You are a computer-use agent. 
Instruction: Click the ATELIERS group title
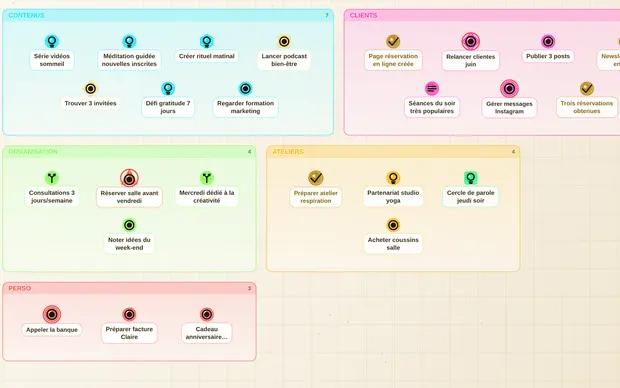pyautogui.click(x=288, y=152)
